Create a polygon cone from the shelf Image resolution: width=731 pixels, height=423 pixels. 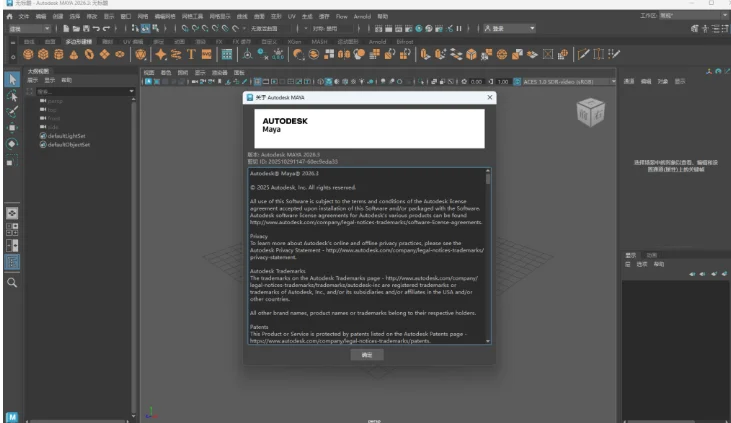click(74, 55)
